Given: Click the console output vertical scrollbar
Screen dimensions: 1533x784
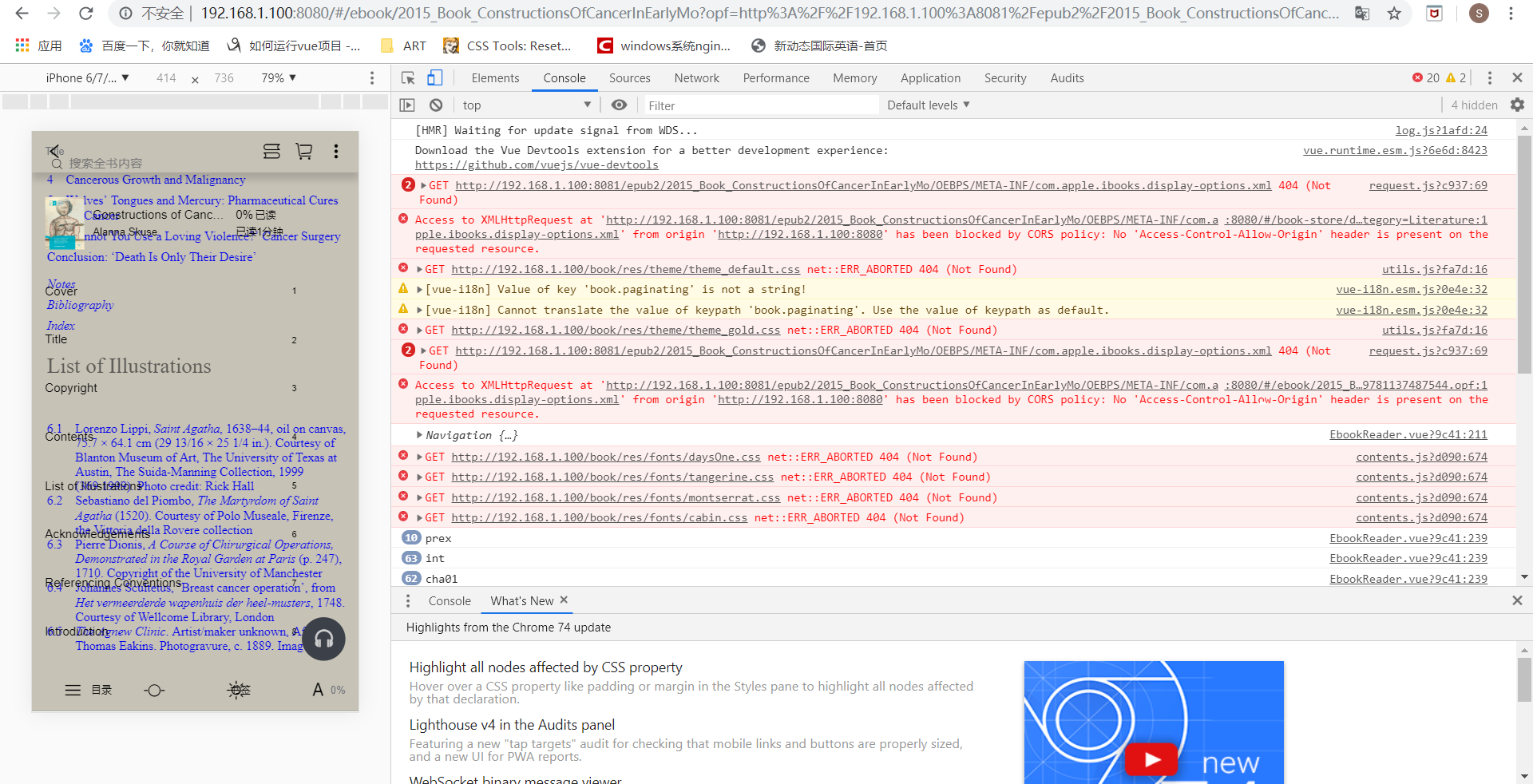Looking at the screenshot, I should point(1524,255).
